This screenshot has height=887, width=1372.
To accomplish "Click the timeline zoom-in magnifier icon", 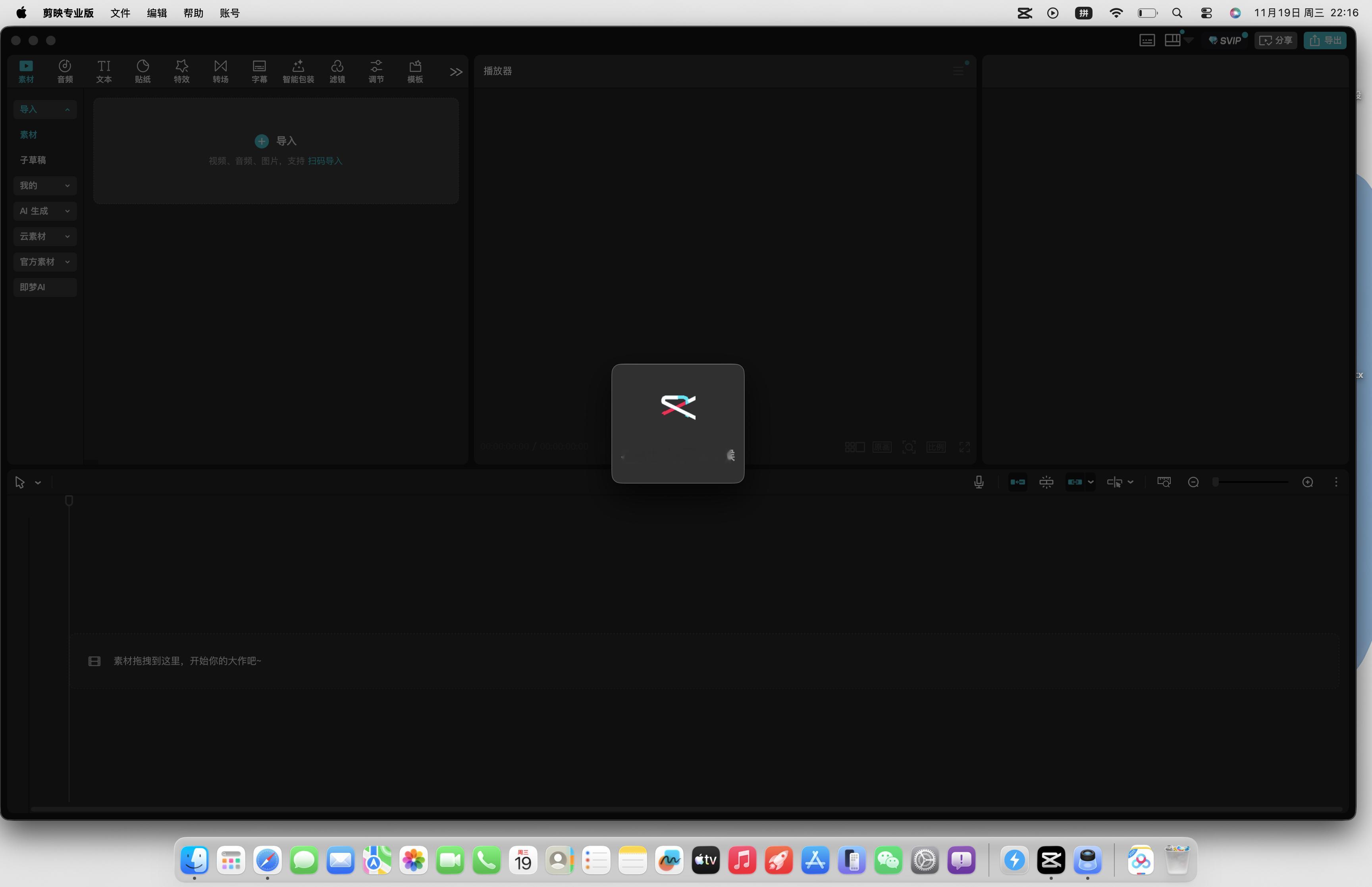I will (1308, 482).
